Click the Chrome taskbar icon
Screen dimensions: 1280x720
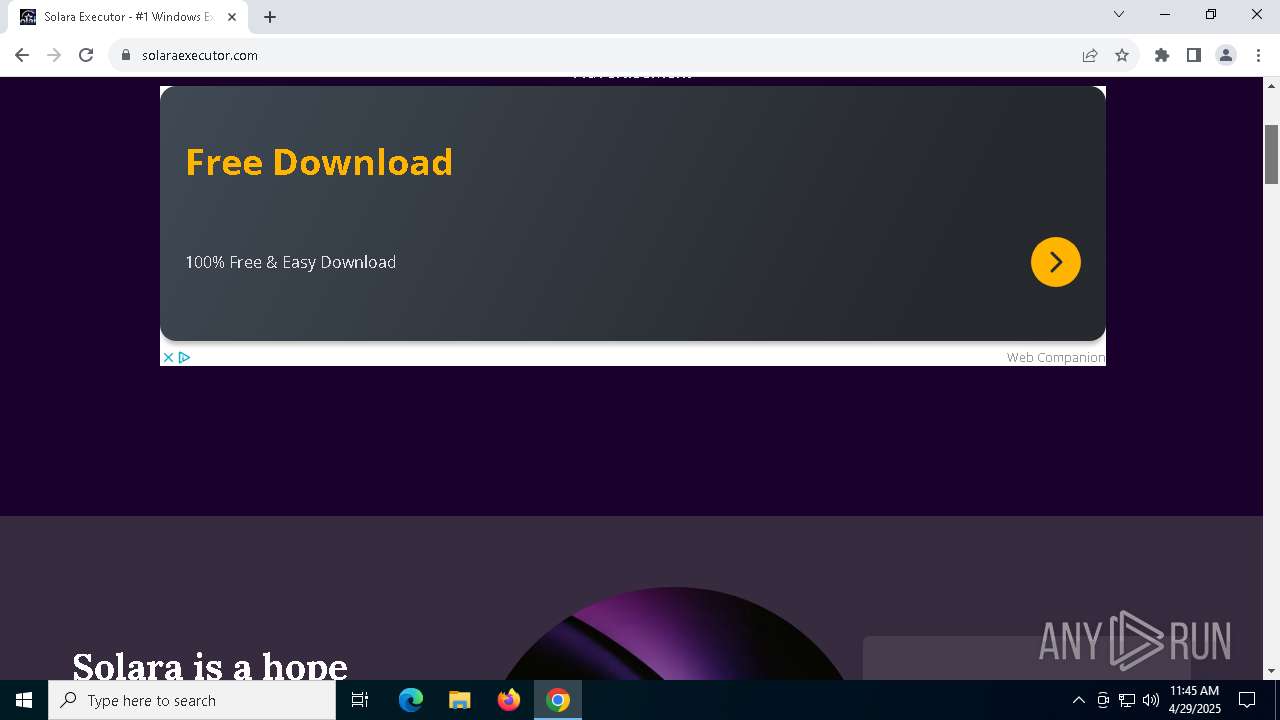point(558,700)
